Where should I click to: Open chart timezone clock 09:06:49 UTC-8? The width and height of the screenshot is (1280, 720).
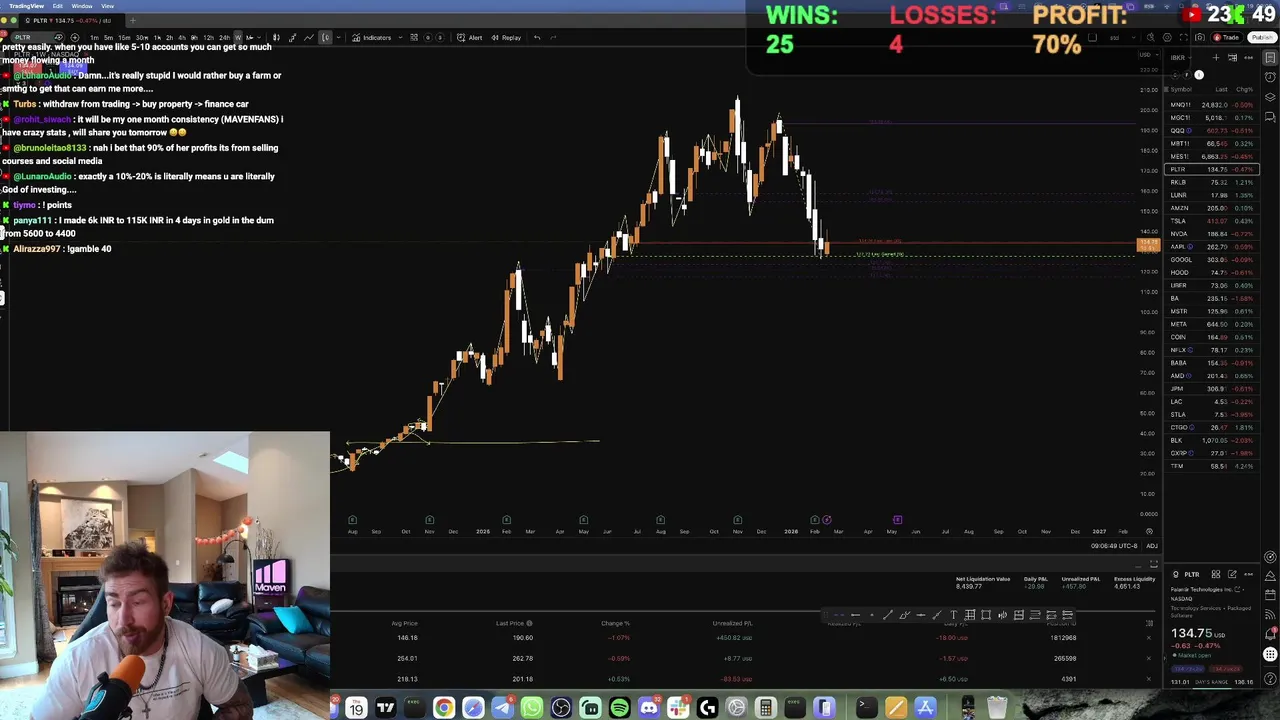1114,546
